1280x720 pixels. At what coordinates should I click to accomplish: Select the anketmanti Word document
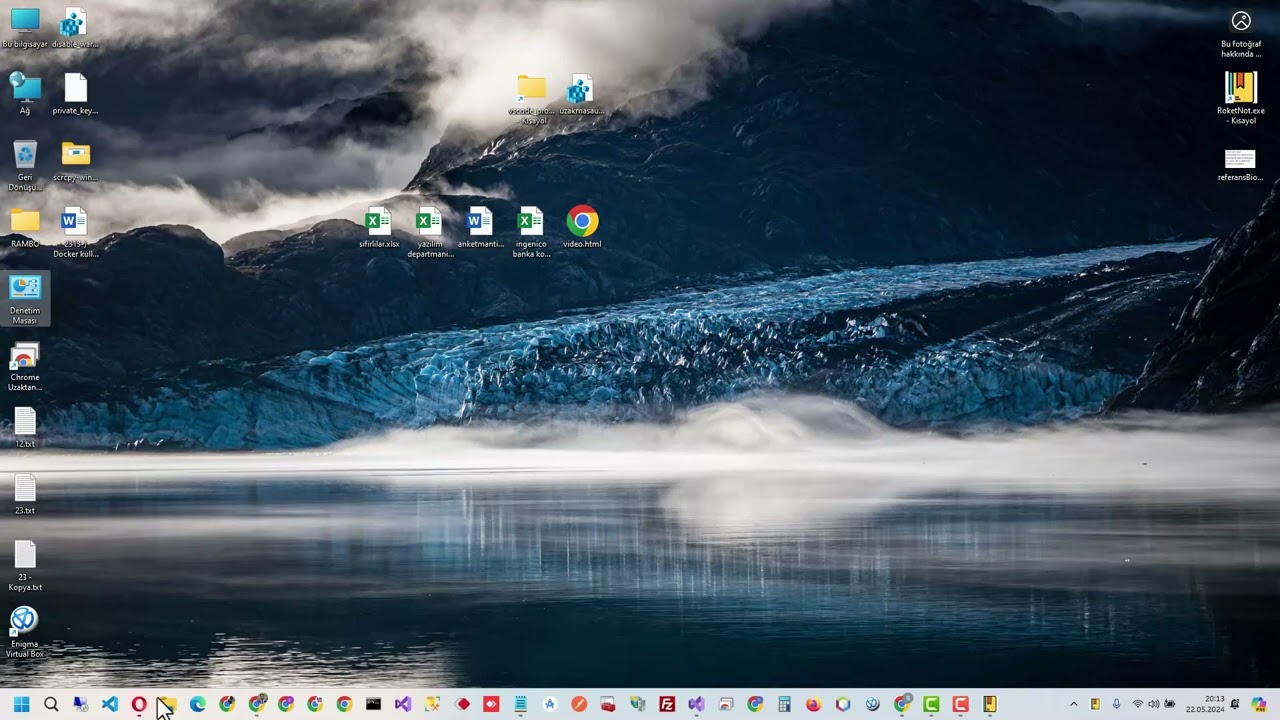point(480,227)
